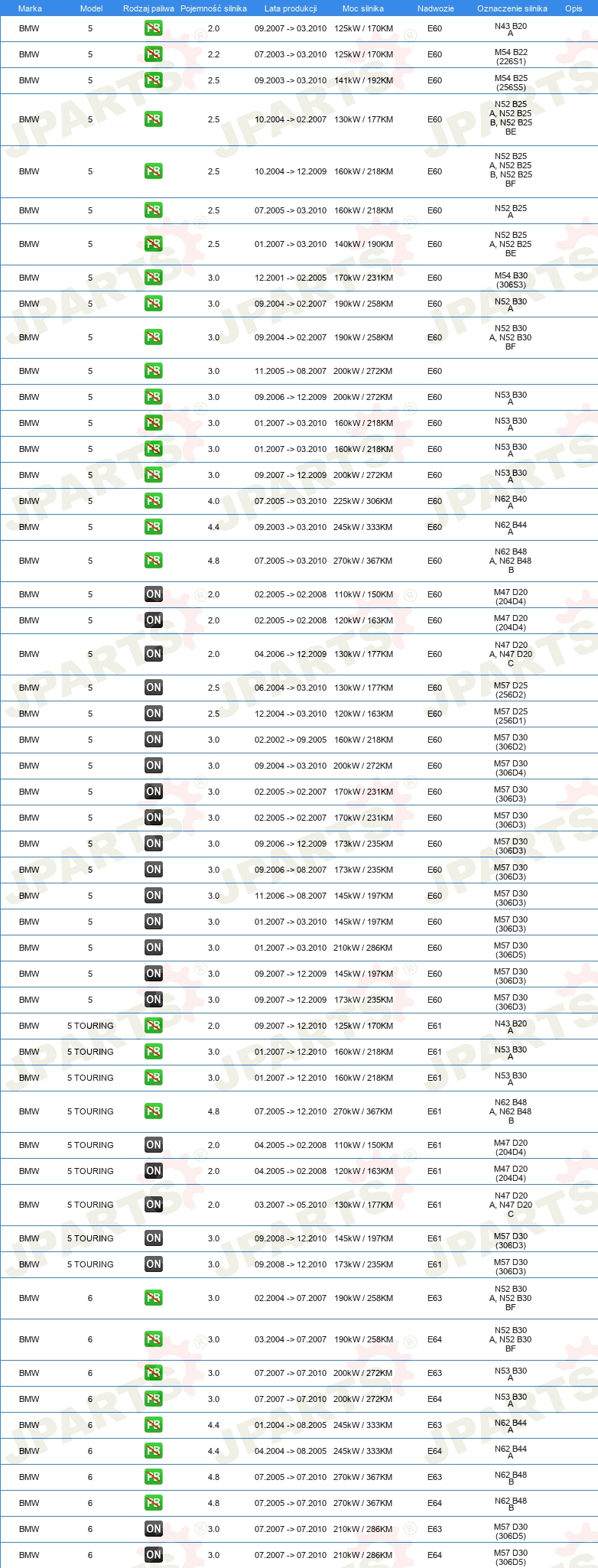The height and width of the screenshot is (1568, 598).
Task: Click petrol icon in BMW 6 E63 190kW row
Action: click(x=154, y=1299)
